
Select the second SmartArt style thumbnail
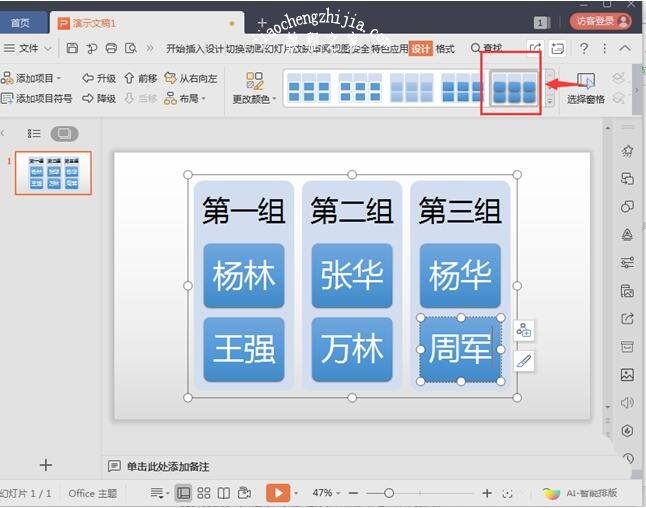360,87
